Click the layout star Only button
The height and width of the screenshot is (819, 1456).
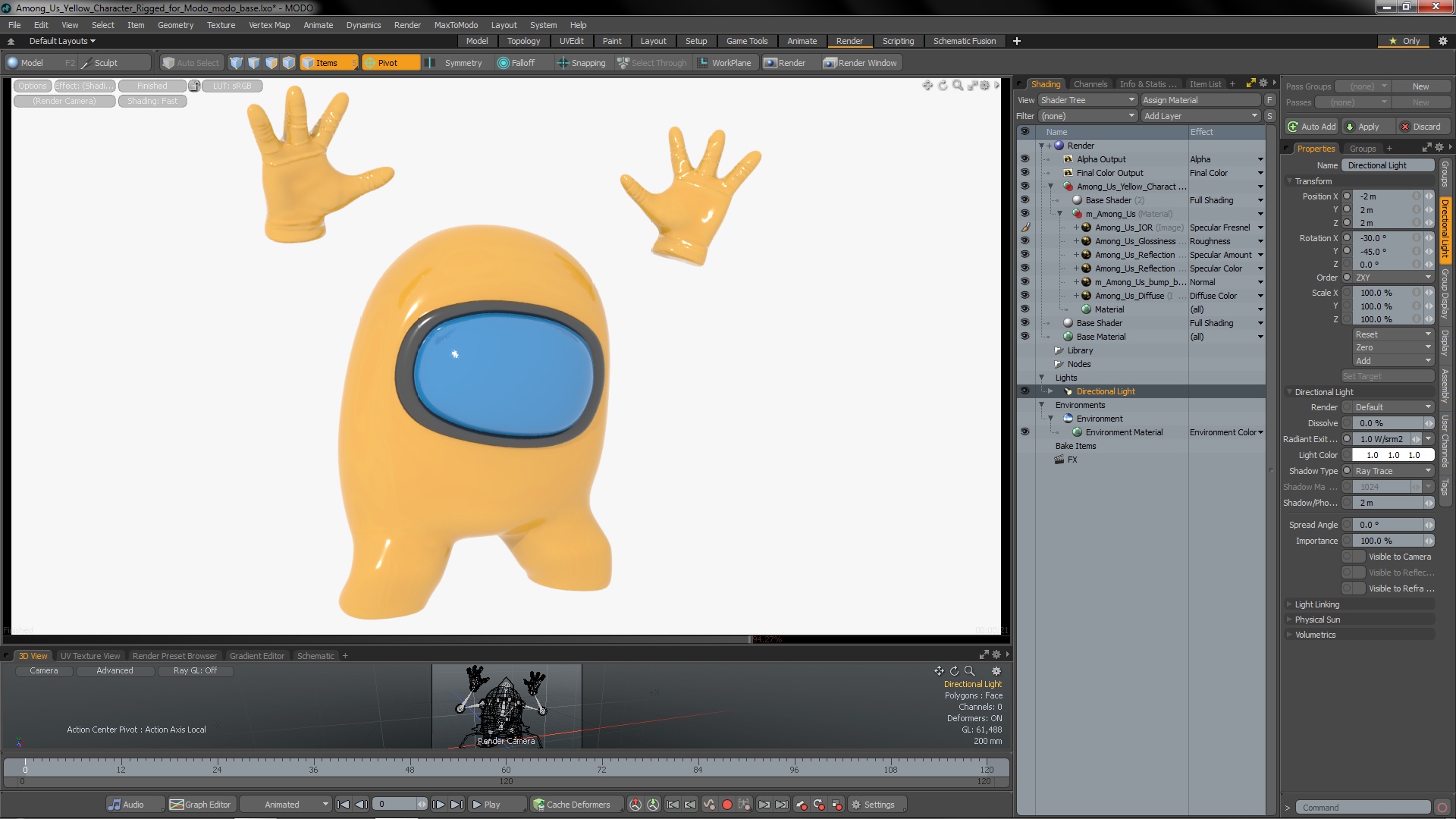tap(1404, 41)
